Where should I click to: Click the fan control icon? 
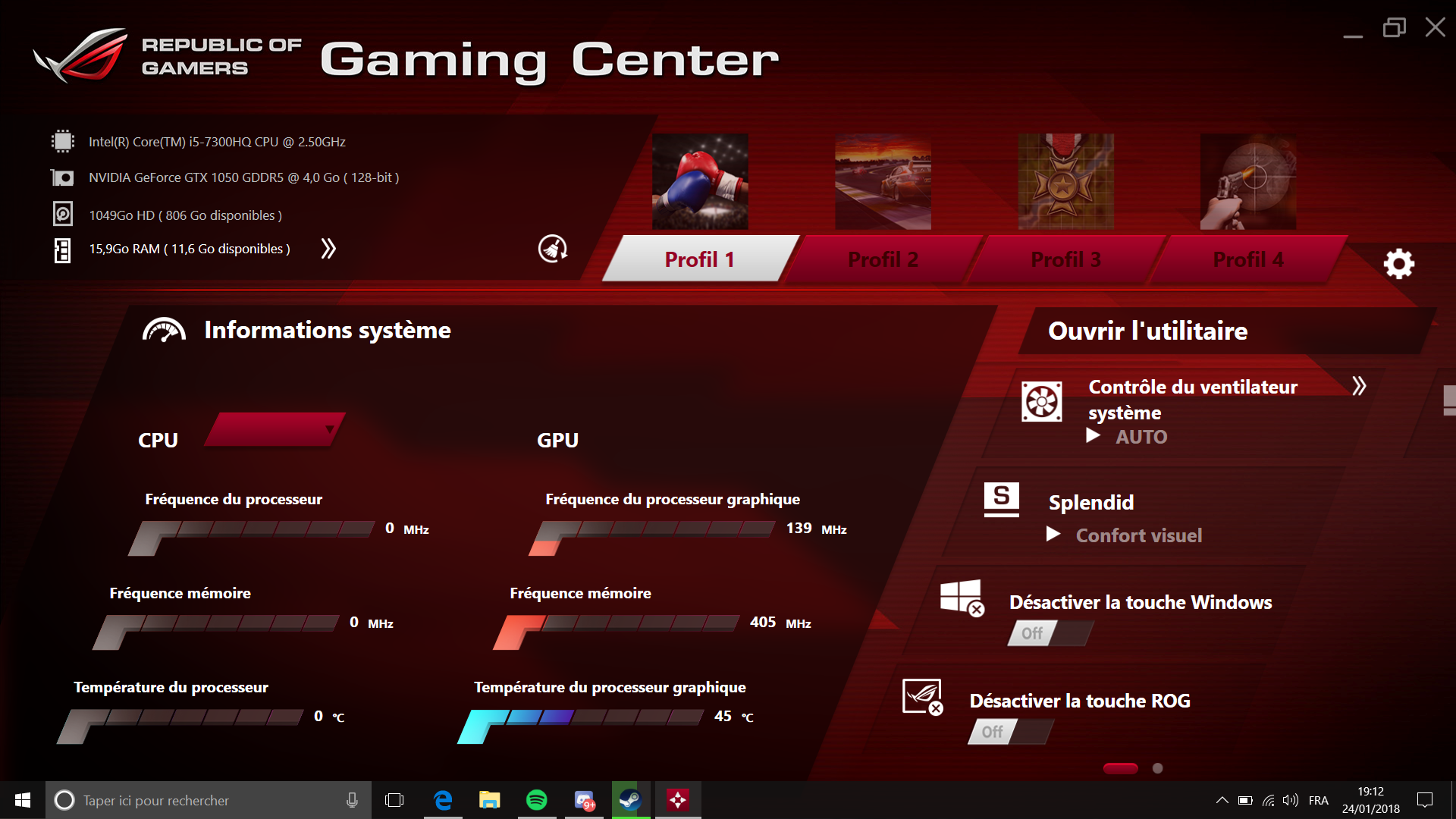(1041, 401)
